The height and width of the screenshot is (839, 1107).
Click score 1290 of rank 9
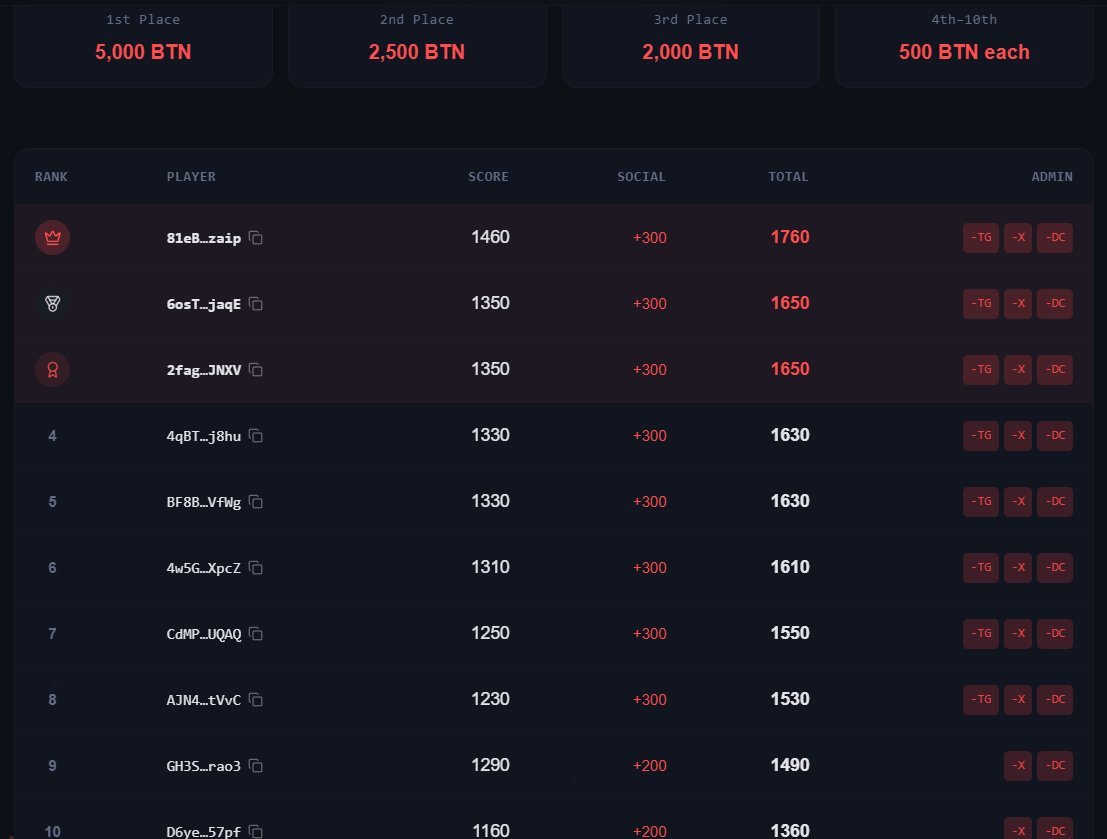pos(490,765)
